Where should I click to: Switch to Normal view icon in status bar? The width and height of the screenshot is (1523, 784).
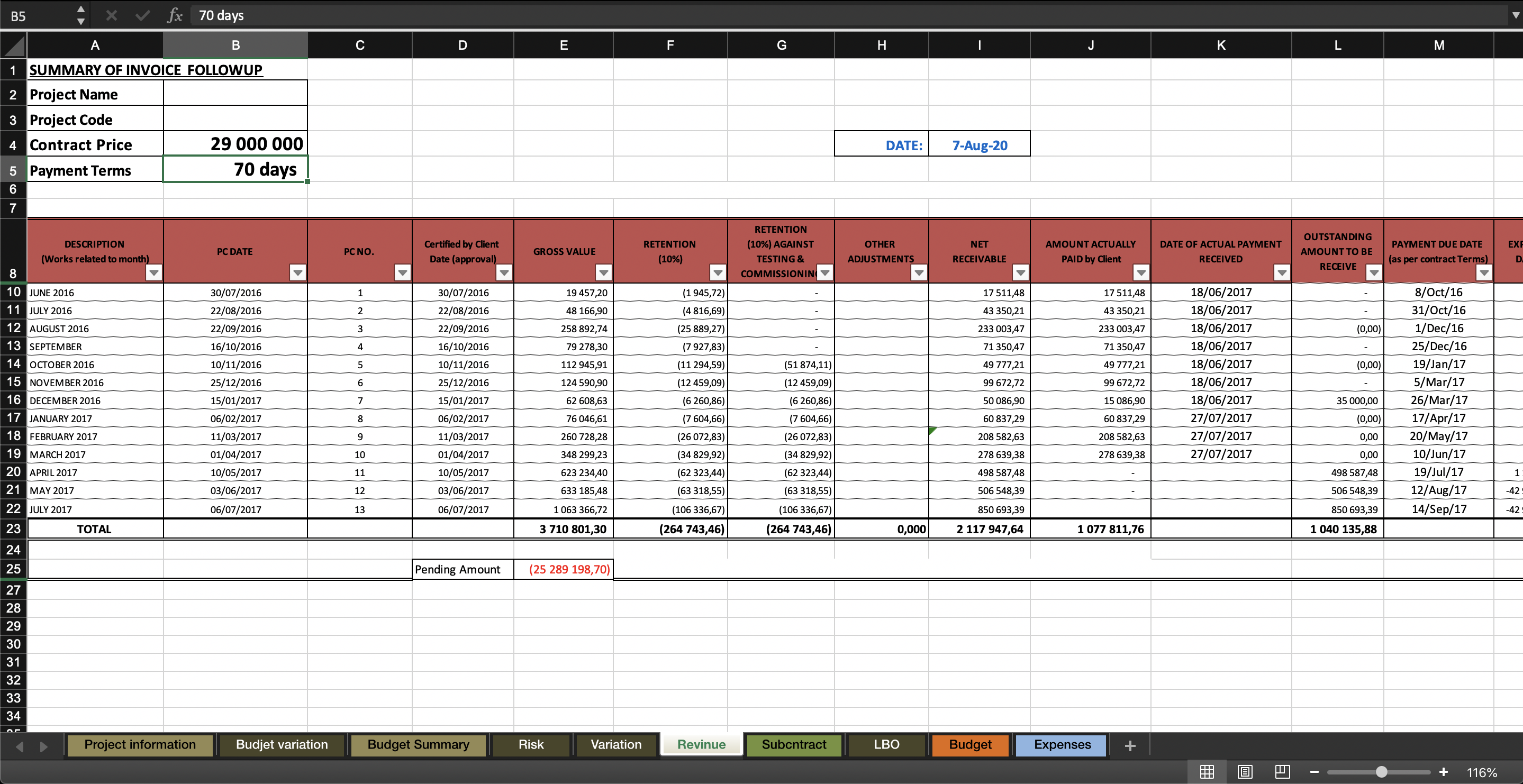point(1207,772)
